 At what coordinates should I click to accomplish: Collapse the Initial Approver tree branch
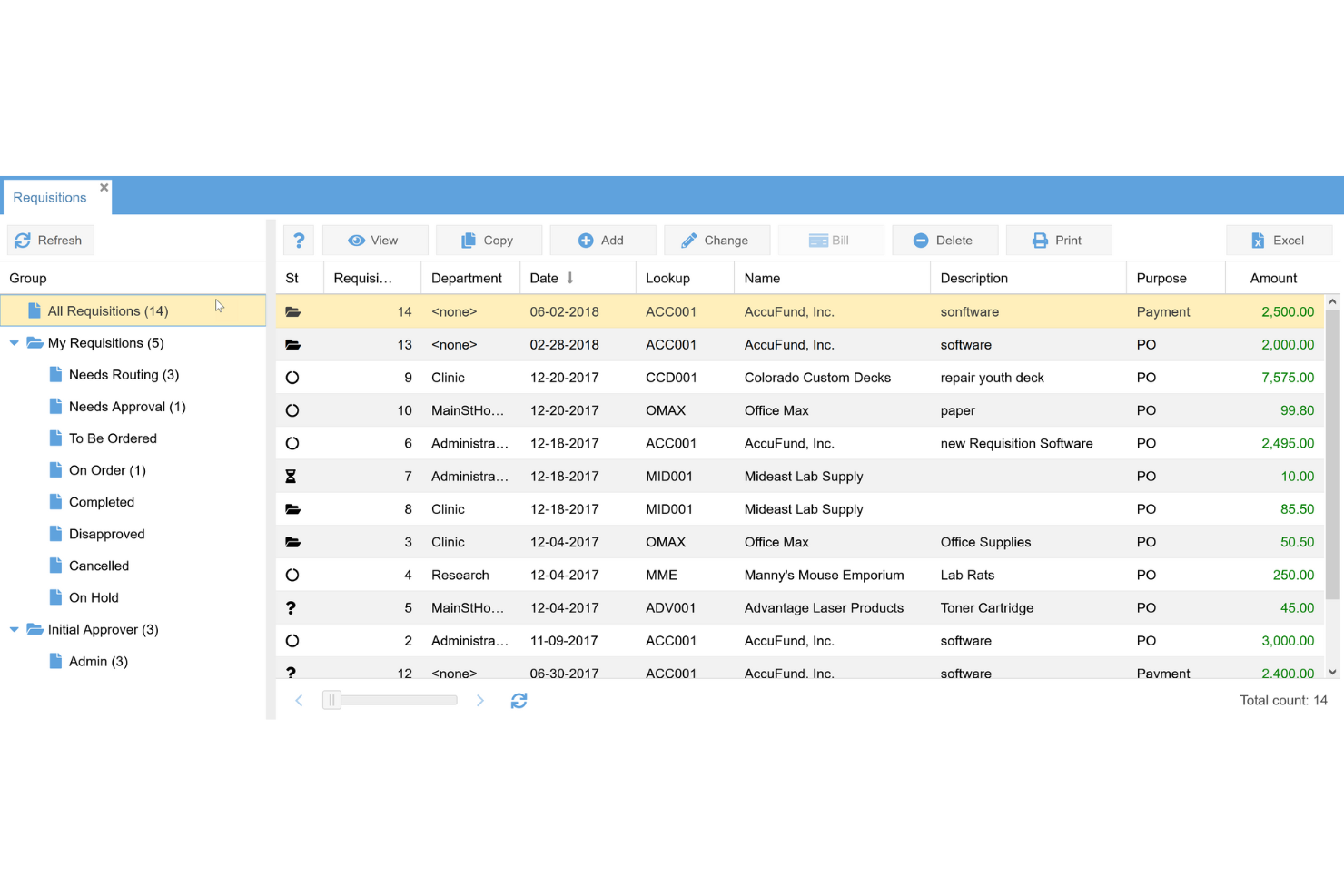tap(14, 629)
